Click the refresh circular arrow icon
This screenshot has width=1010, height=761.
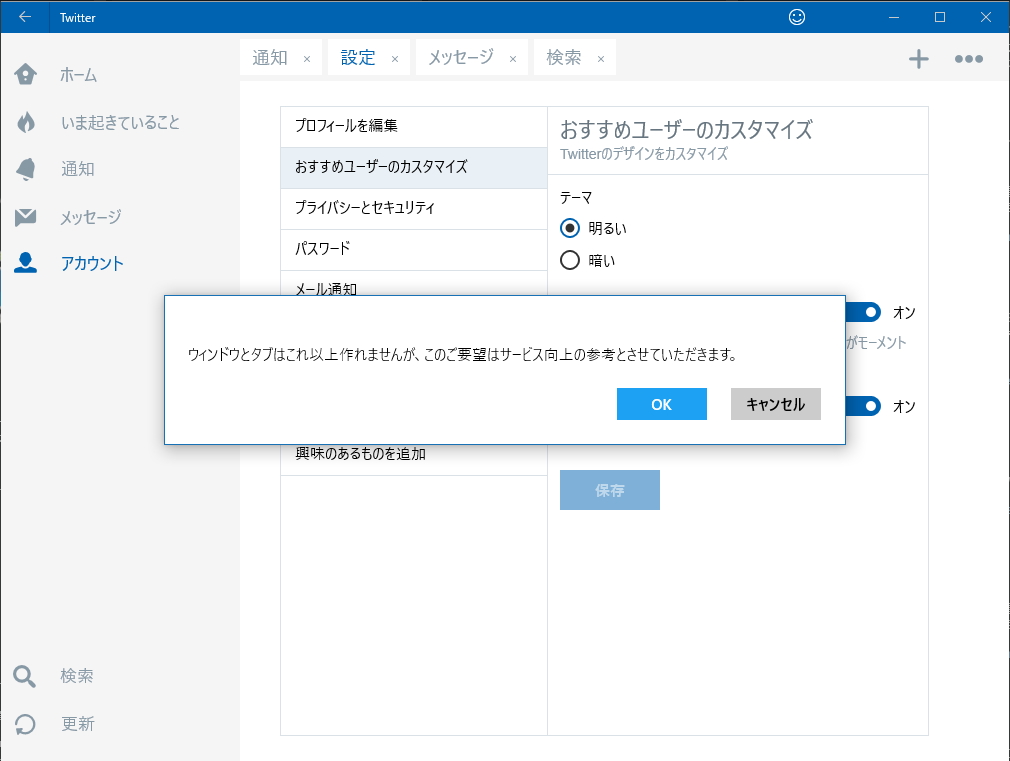click(x=25, y=724)
